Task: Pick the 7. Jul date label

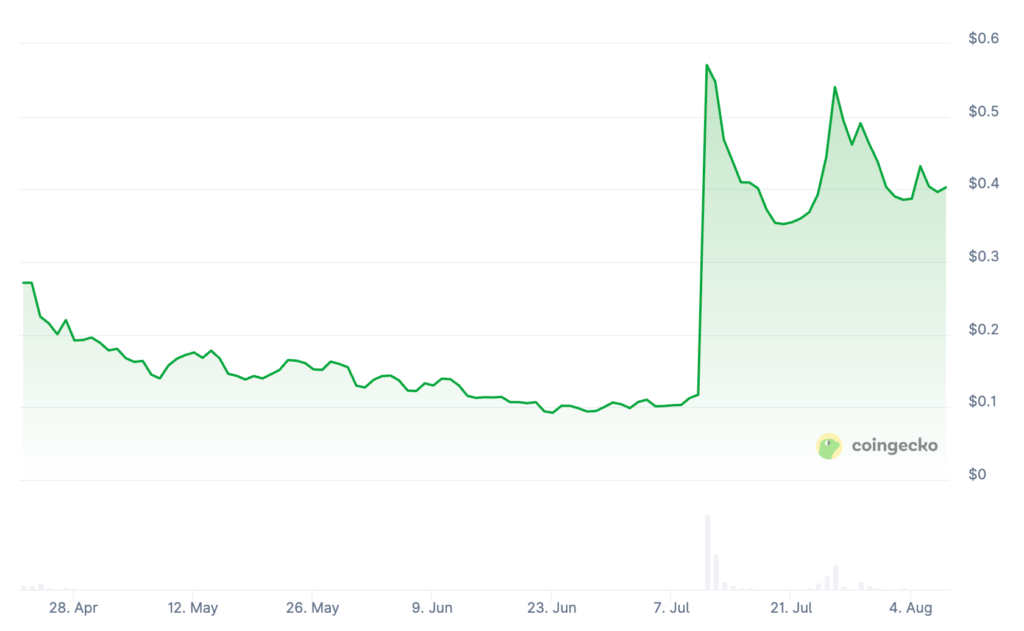Action: [672, 608]
